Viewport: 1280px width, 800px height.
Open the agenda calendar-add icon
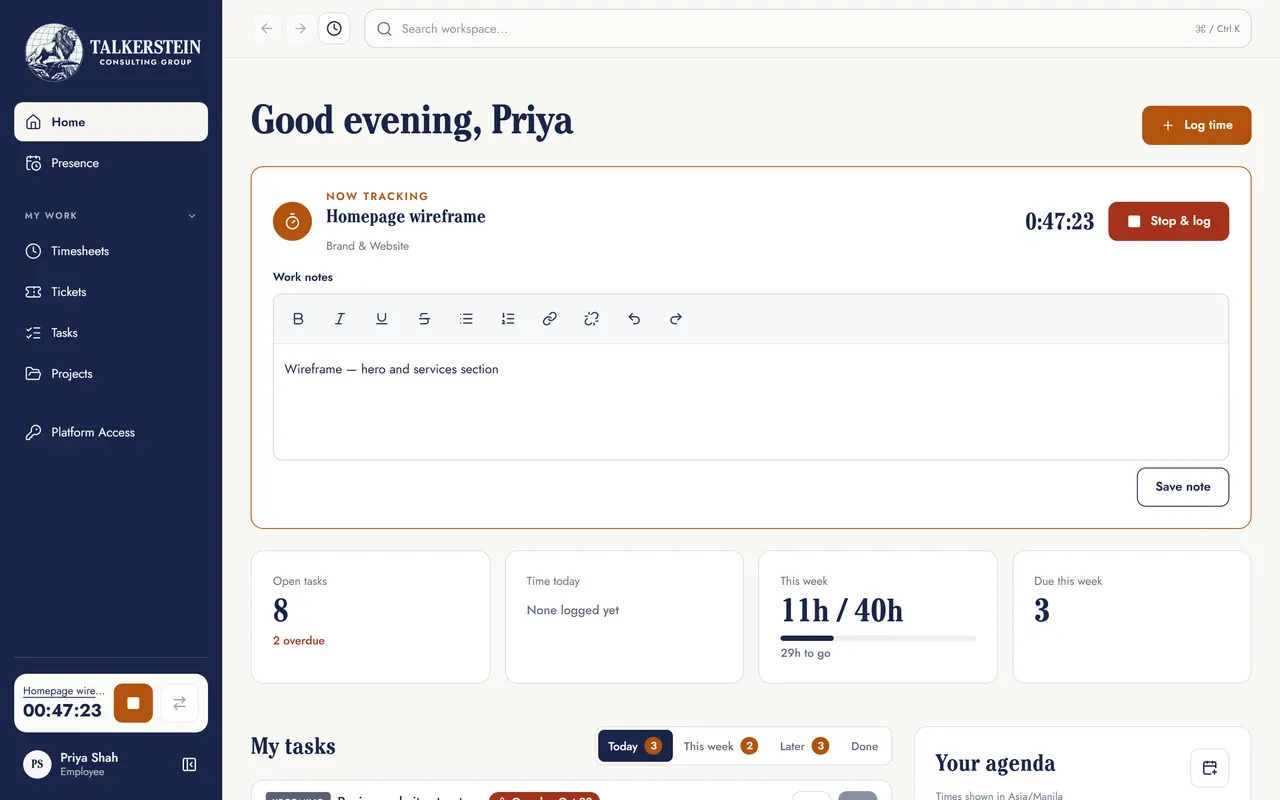(1210, 768)
